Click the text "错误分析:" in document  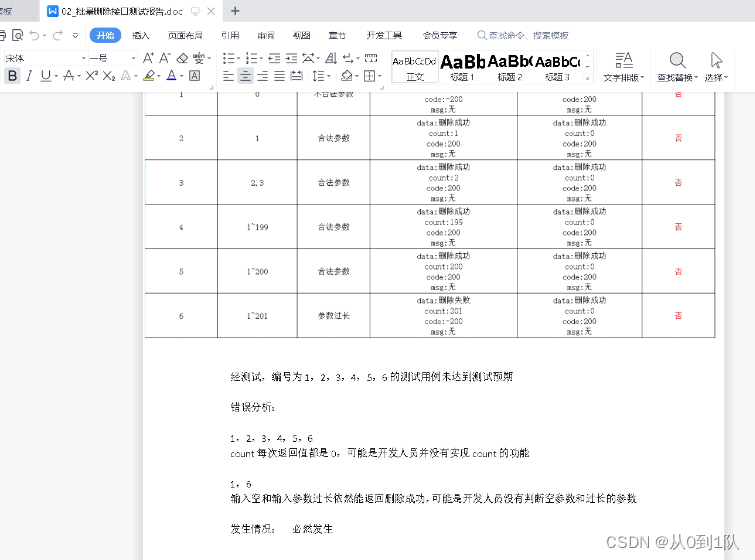point(252,407)
